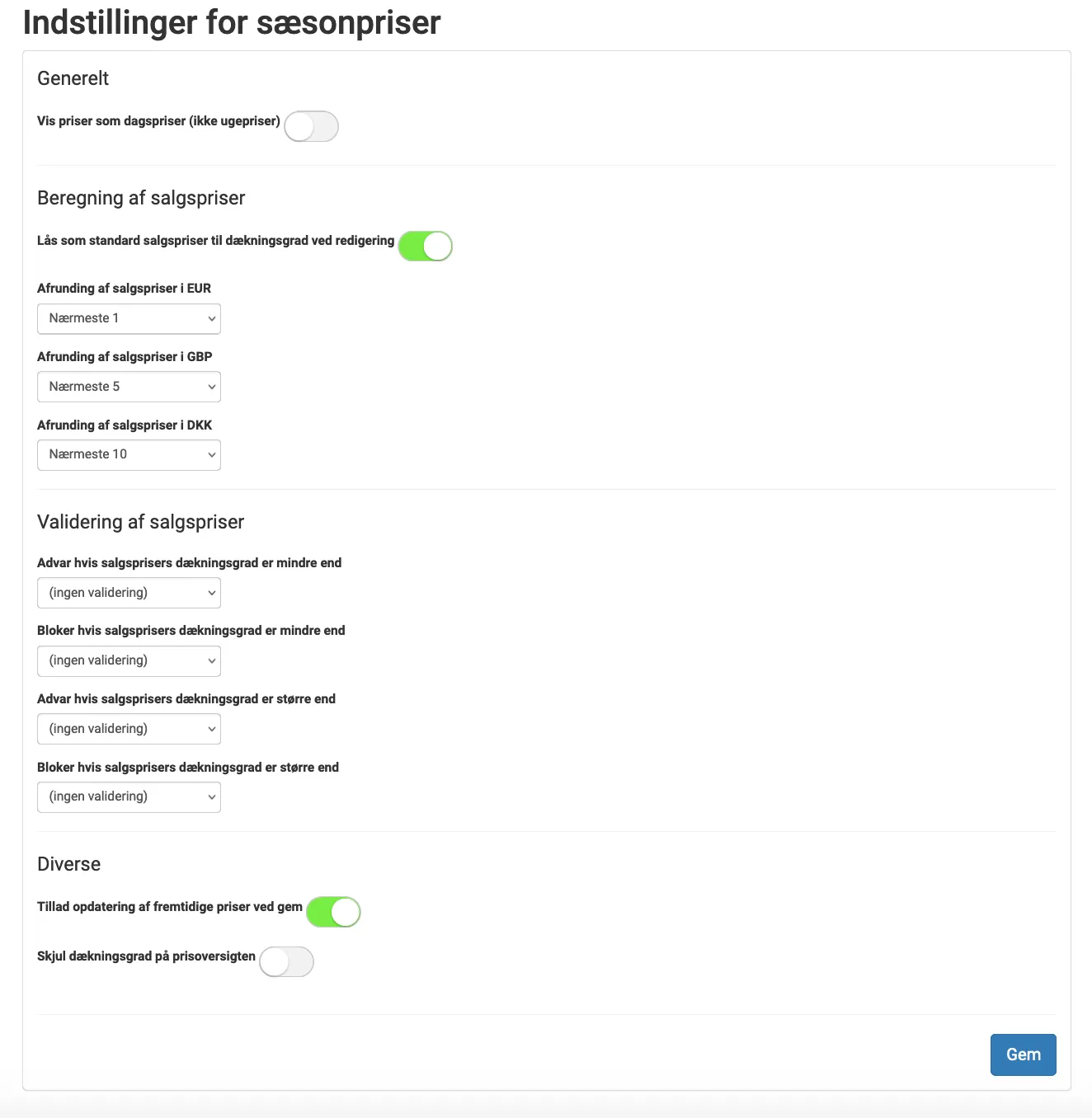Image resolution: width=1092 pixels, height=1118 pixels.
Task: Enable "Skjul dækningsgrad på prisoversigten"
Action: coord(286,961)
